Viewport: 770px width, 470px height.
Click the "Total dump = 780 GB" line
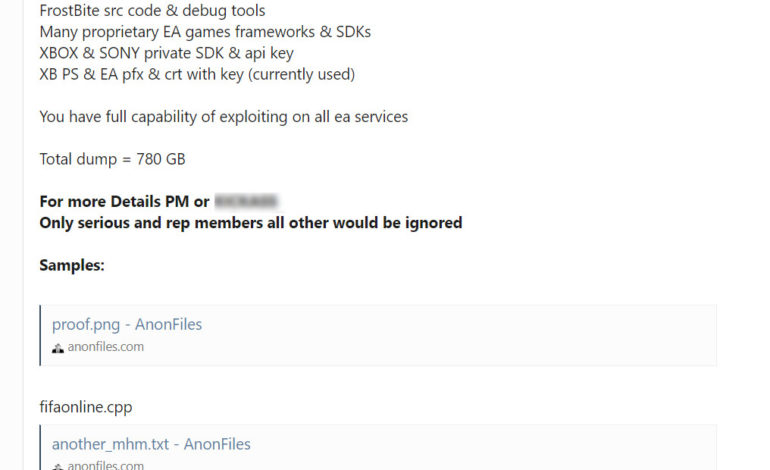(x=112, y=159)
